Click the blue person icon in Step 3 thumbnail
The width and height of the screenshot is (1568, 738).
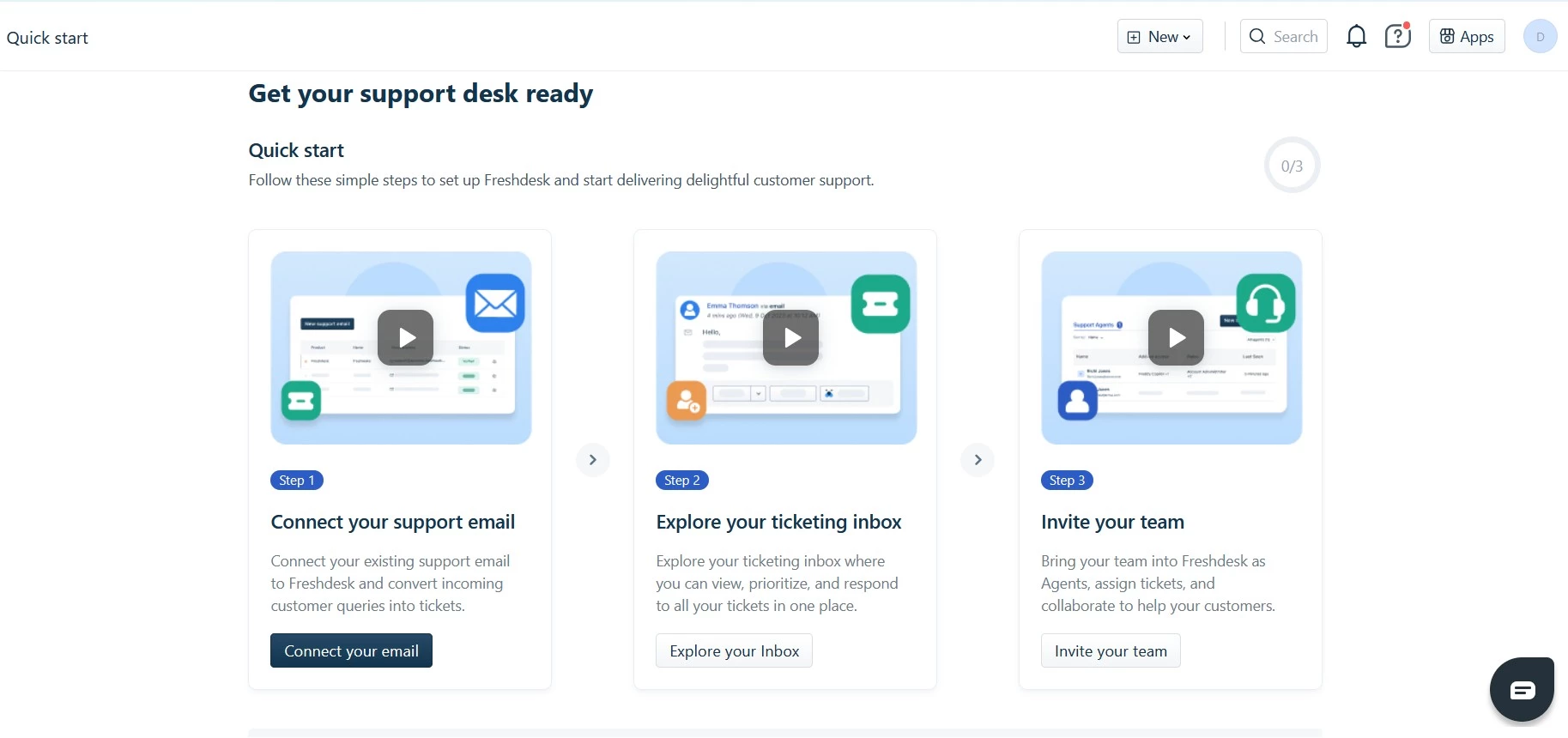1078,401
